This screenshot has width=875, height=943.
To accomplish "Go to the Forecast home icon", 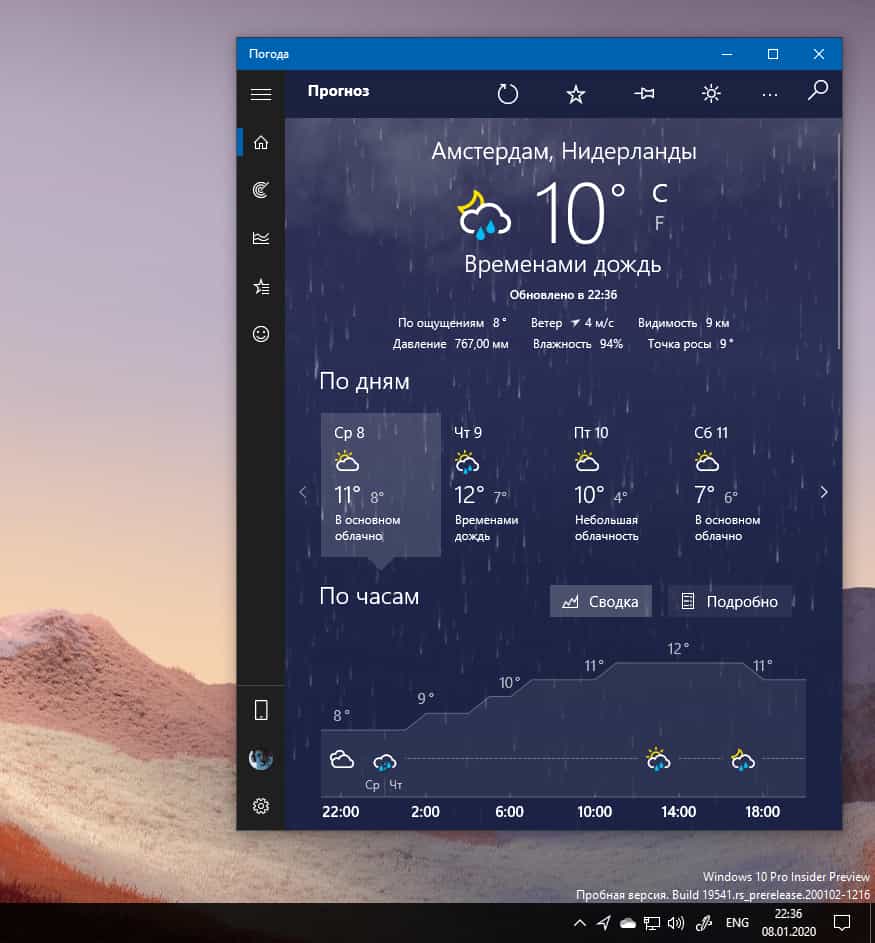I will [260, 143].
